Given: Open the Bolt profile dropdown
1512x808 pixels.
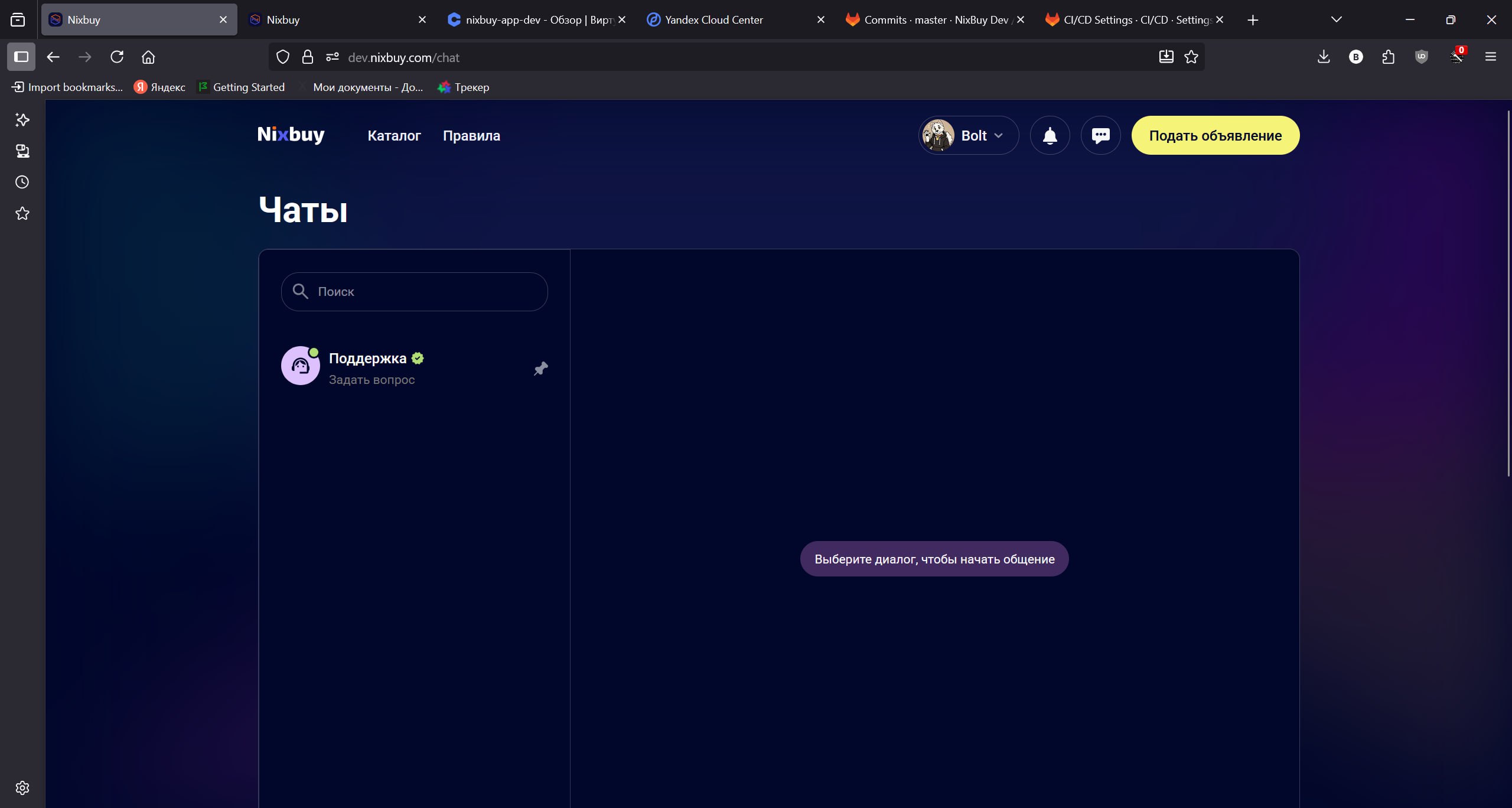Looking at the screenshot, I should pyautogui.click(x=969, y=135).
